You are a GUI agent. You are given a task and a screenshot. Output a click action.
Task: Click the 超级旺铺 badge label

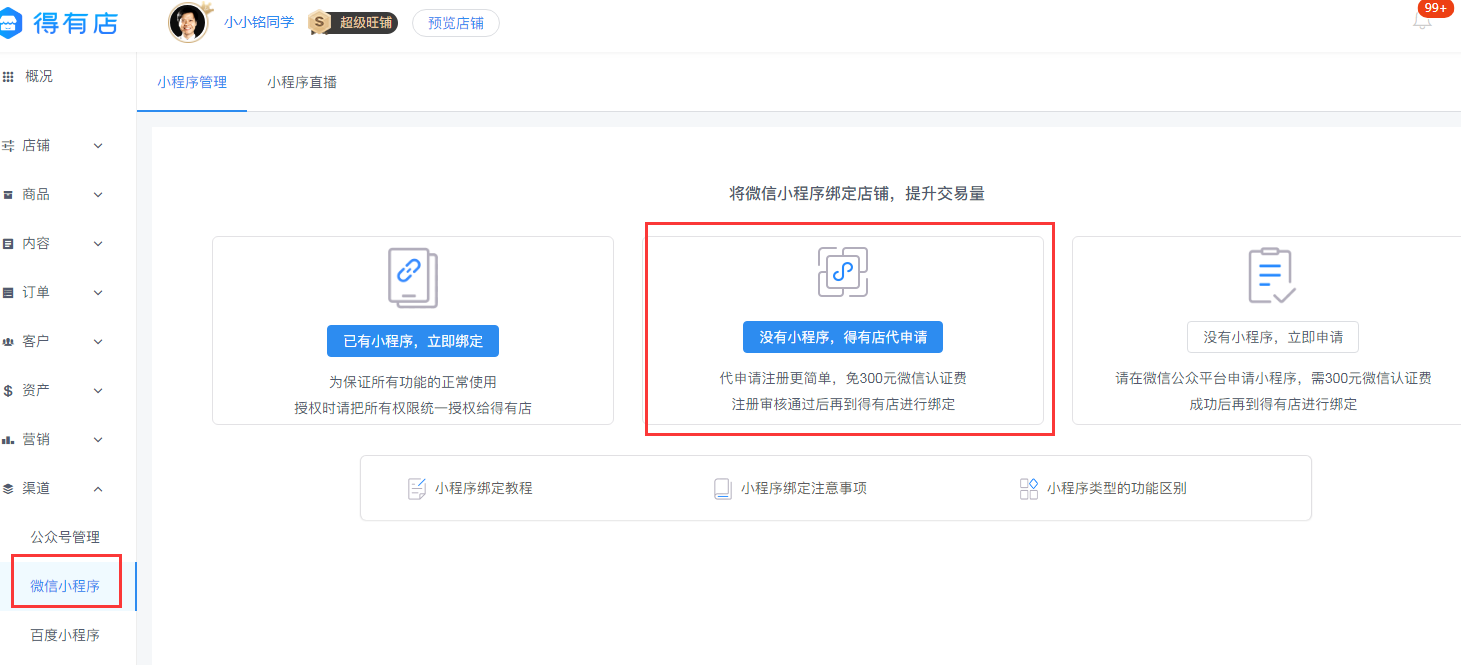(366, 22)
